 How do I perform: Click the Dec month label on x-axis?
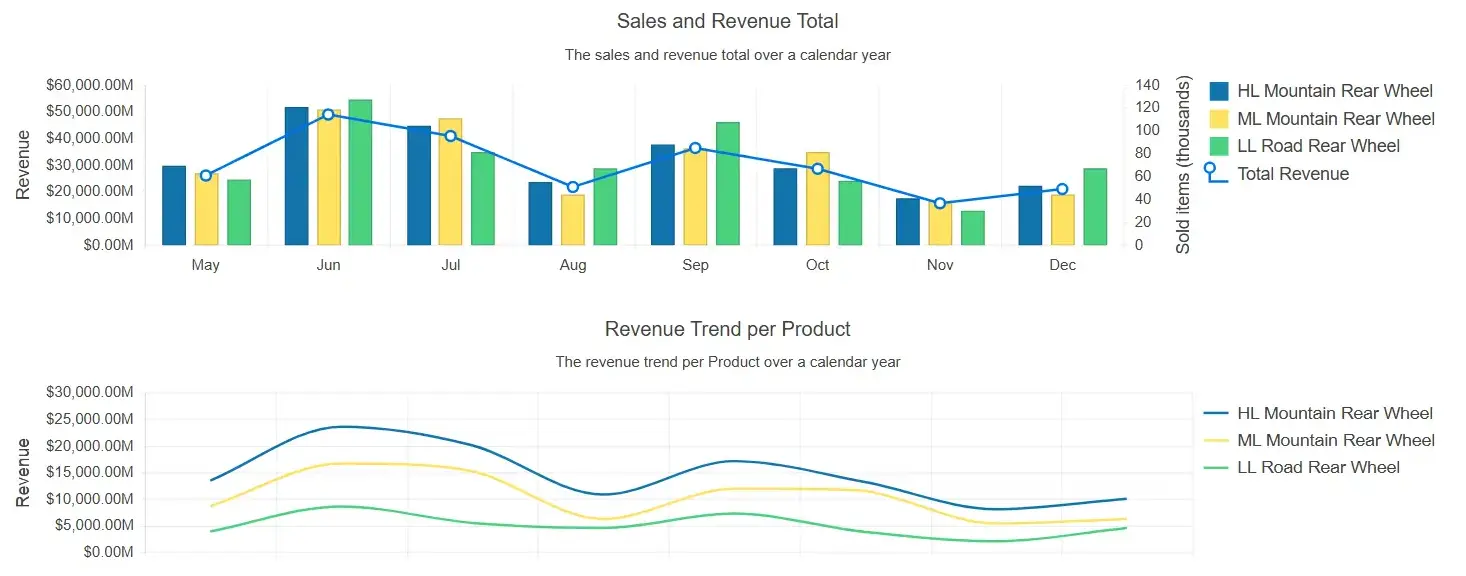coord(1062,264)
